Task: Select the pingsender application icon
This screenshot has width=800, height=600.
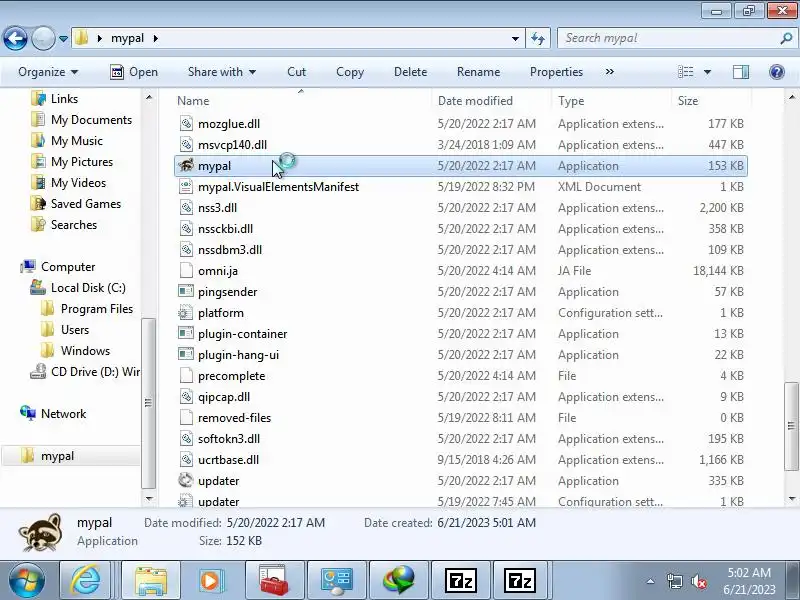Action: pos(186,291)
